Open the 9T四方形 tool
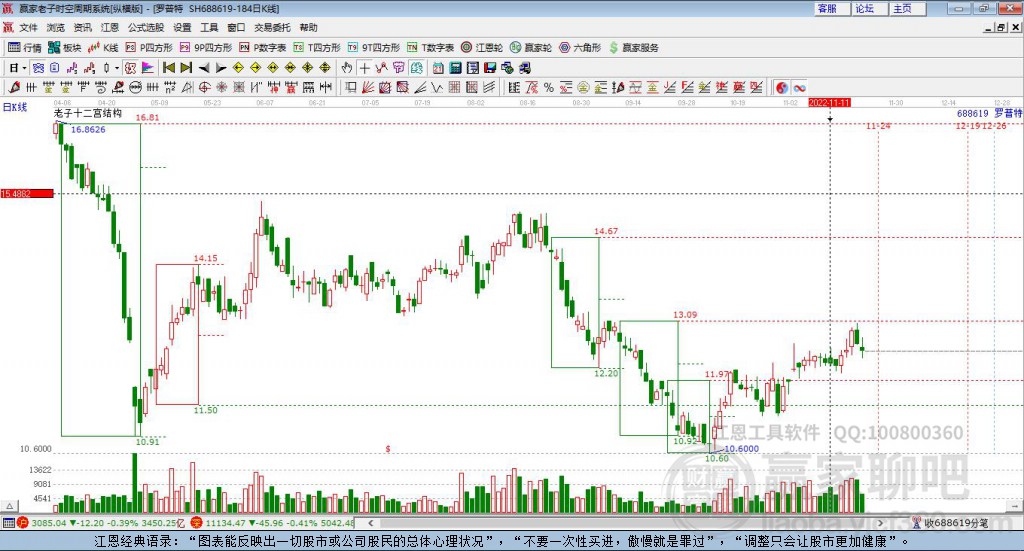Image resolution: width=1024 pixels, height=551 pixels. (373, 48)
